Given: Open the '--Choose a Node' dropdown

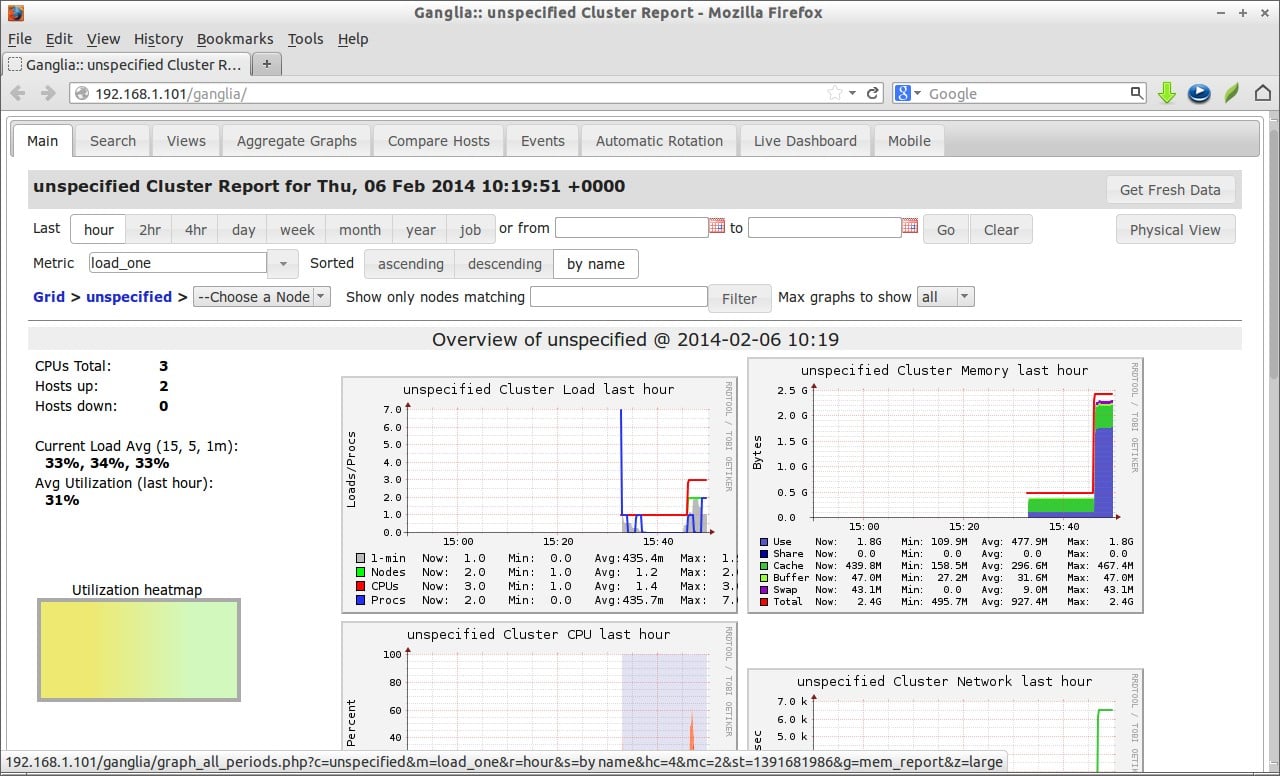Looking at the screenshot, I should (261, 297).
